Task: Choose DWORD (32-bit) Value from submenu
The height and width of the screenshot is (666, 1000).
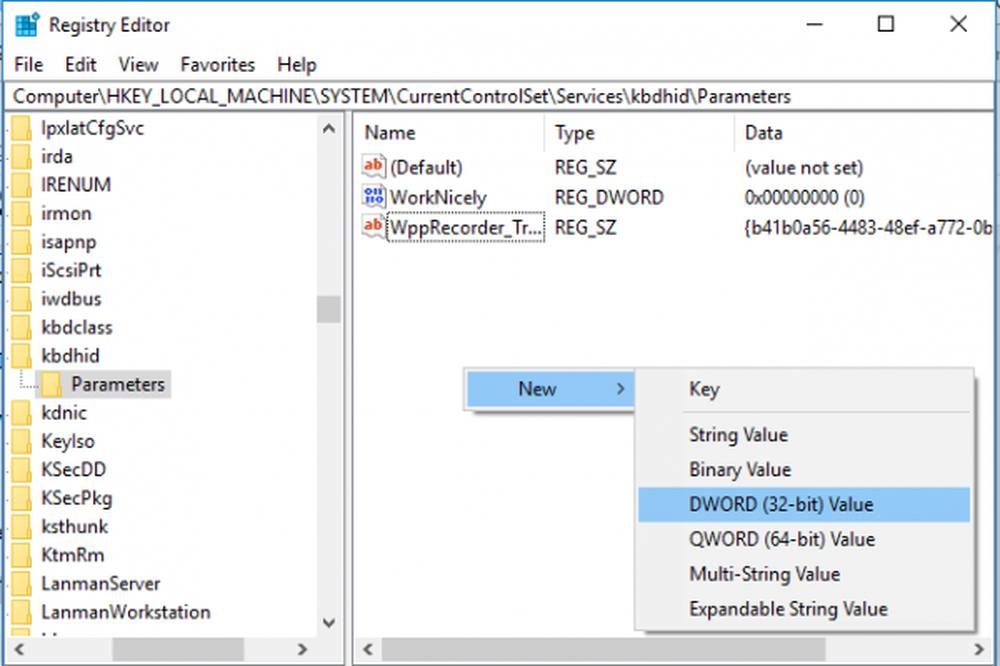Action: 780,505
